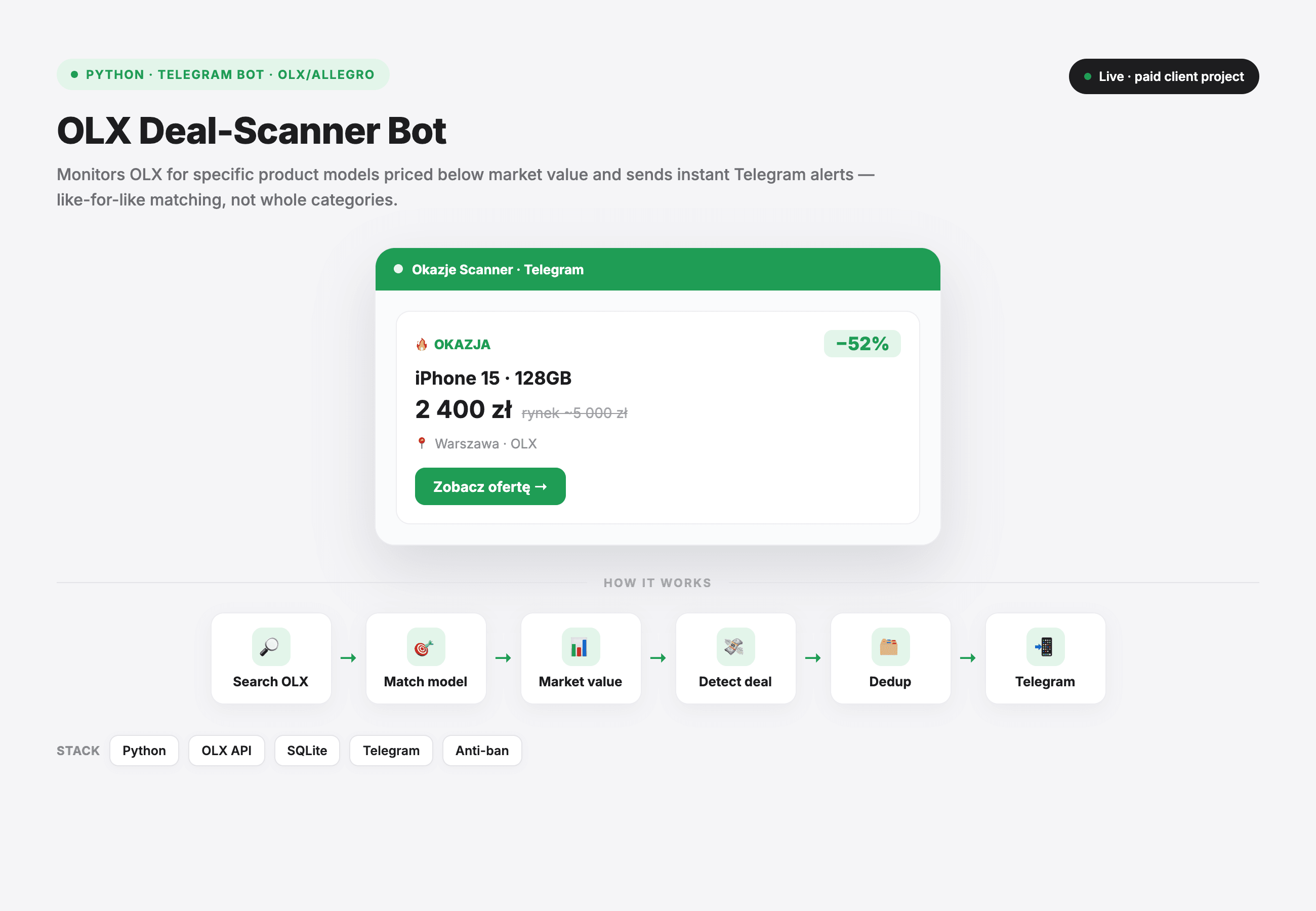Click the struck-through rynek ~5 000 zł text

(x=574, y=412)
